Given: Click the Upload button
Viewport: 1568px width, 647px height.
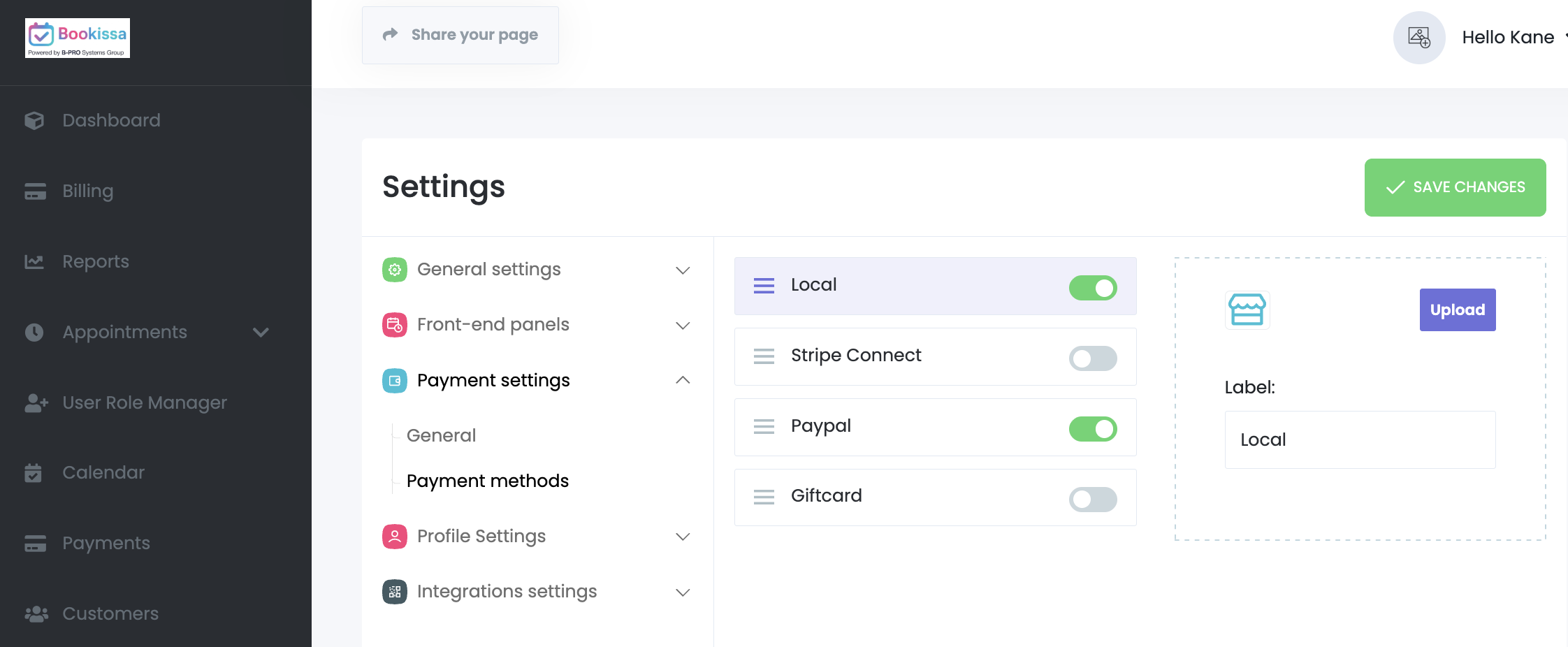Looking at the screenshot, I should click(x=1457, y=310).
